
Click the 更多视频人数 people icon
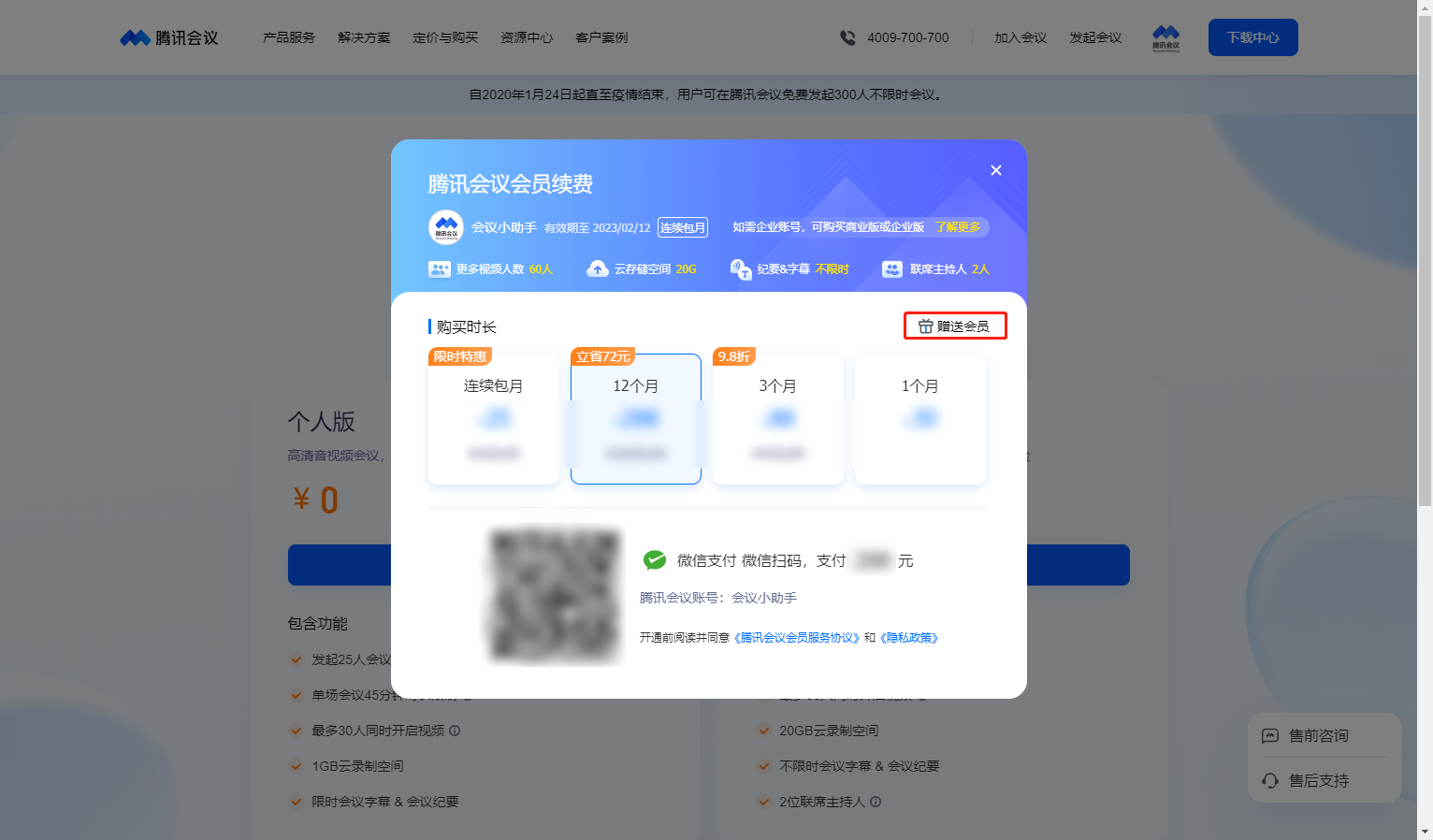[440, 269]
